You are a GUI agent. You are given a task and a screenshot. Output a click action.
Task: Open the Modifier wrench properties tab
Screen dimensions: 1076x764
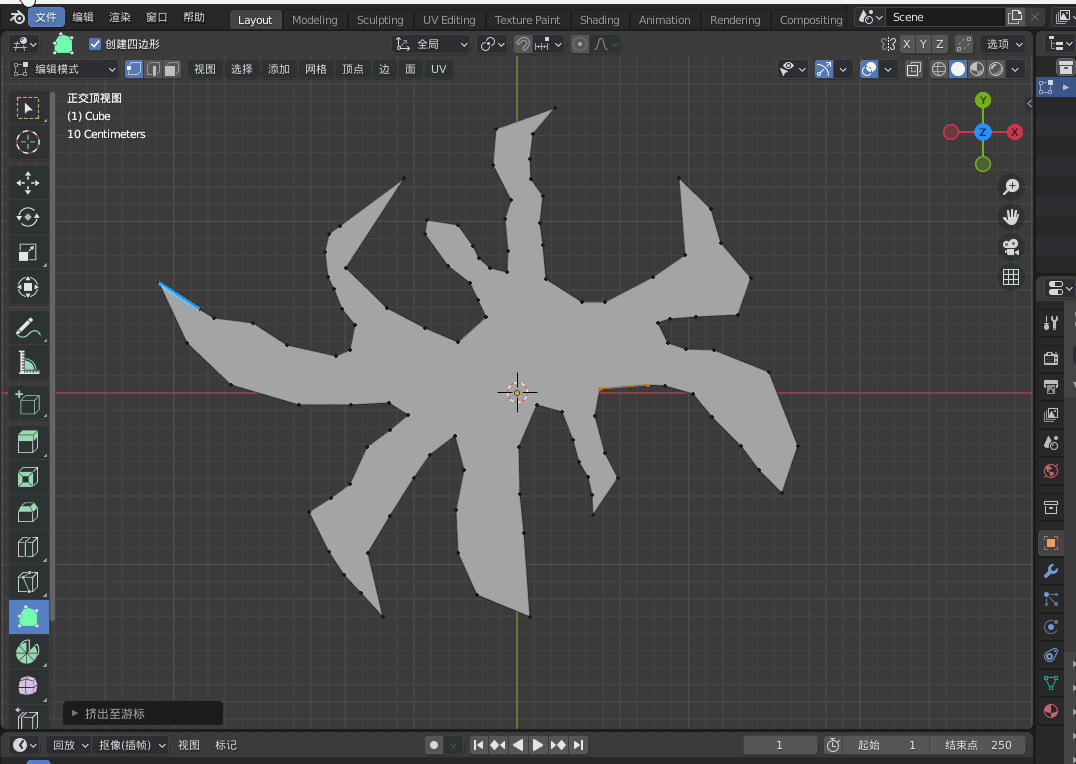click(1051, 571)
